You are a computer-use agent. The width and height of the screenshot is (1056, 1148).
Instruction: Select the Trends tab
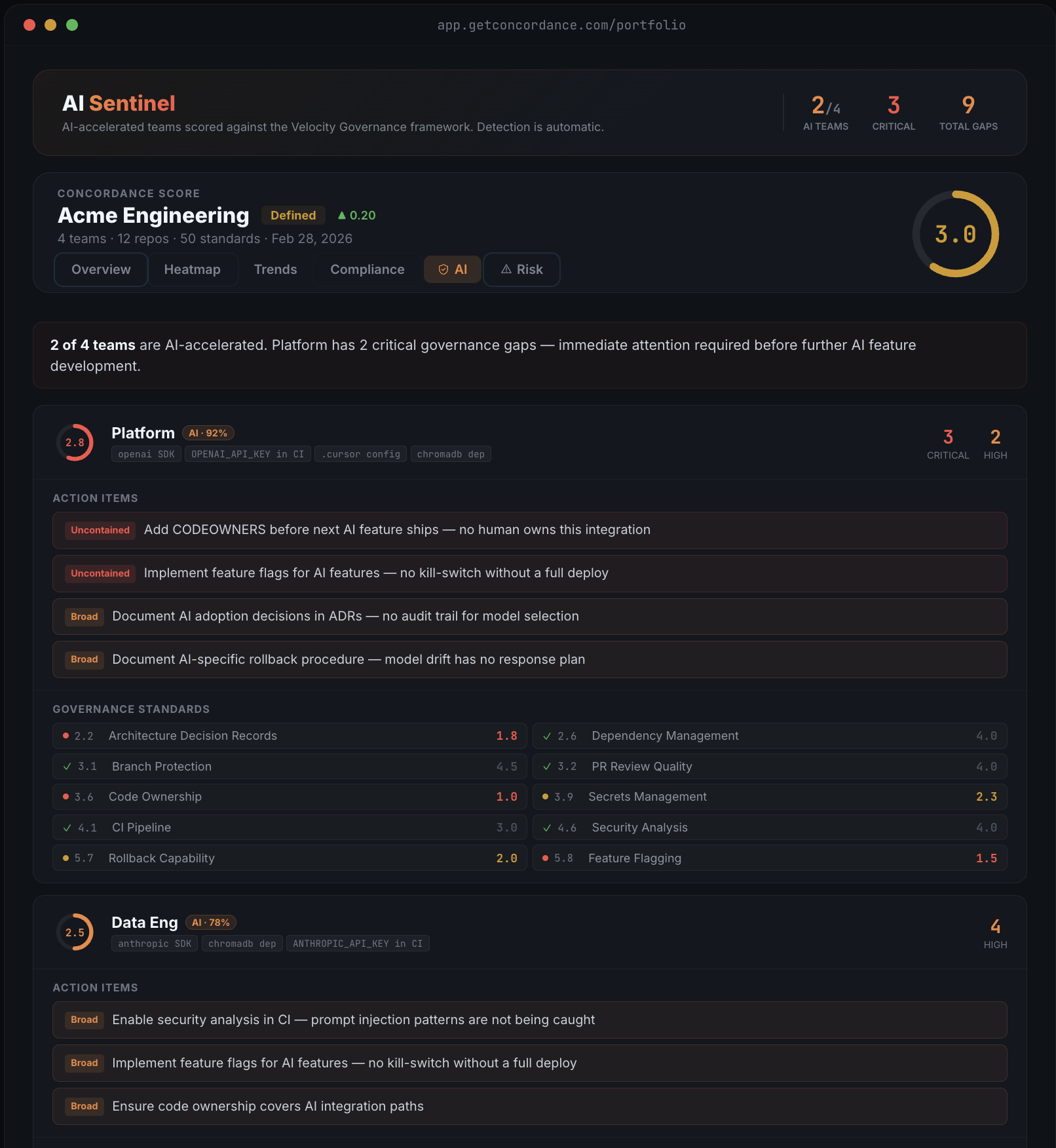[x=275, y=269]
